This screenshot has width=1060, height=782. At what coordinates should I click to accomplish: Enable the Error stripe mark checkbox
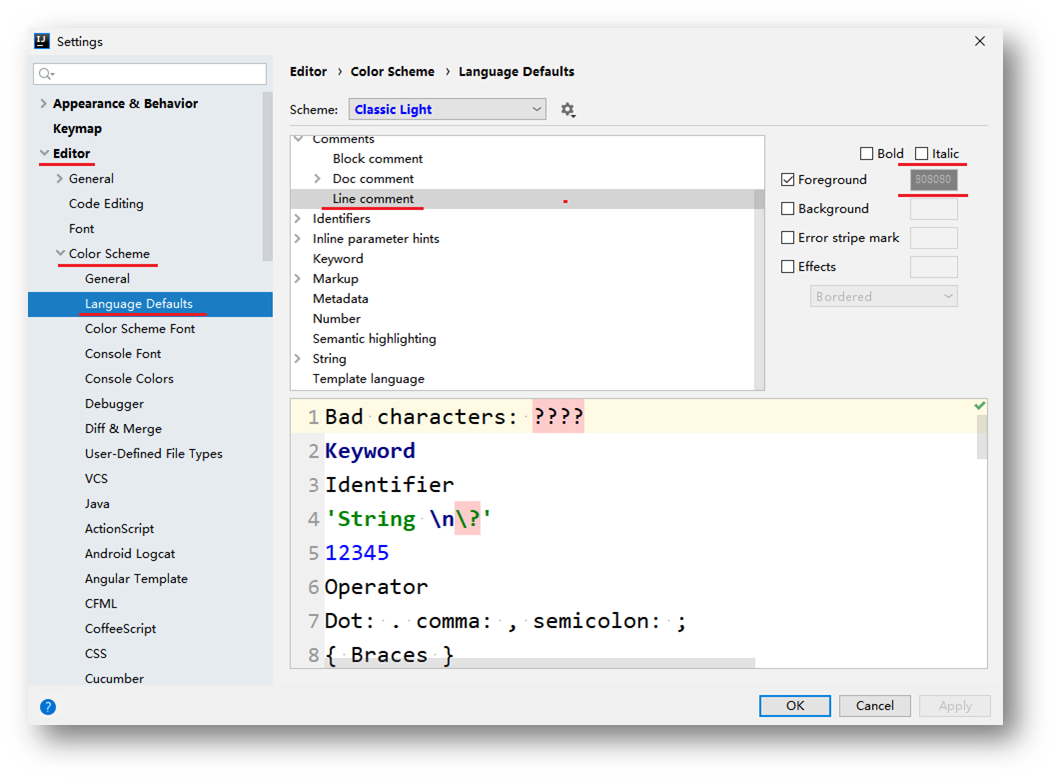click(x=788, y=238)
